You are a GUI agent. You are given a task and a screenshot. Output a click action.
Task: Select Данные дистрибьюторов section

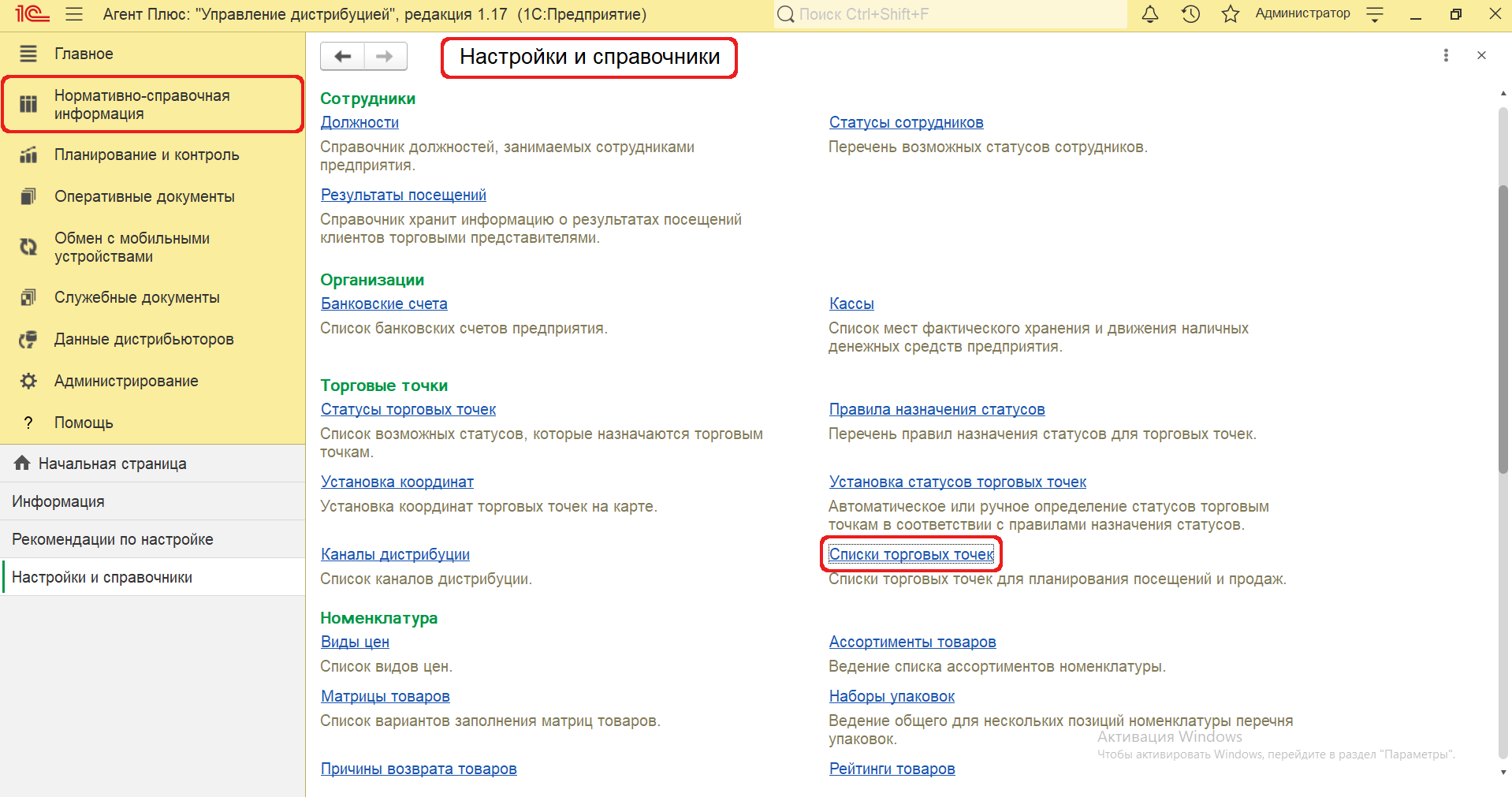pyautogui.click(x=144, y=339)
